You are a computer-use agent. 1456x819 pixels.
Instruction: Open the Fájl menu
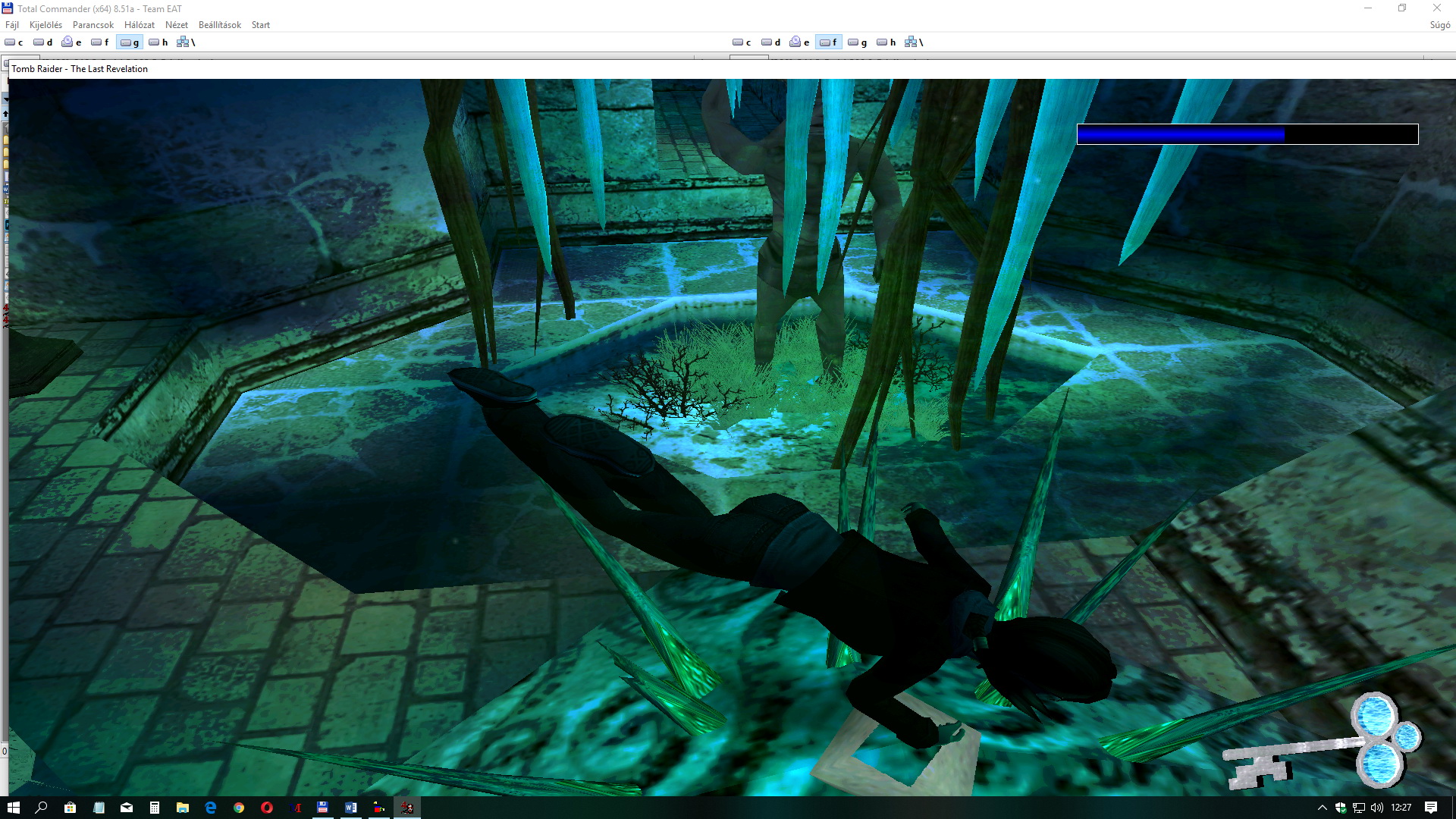pyautogui.click(x=12, y=25)
